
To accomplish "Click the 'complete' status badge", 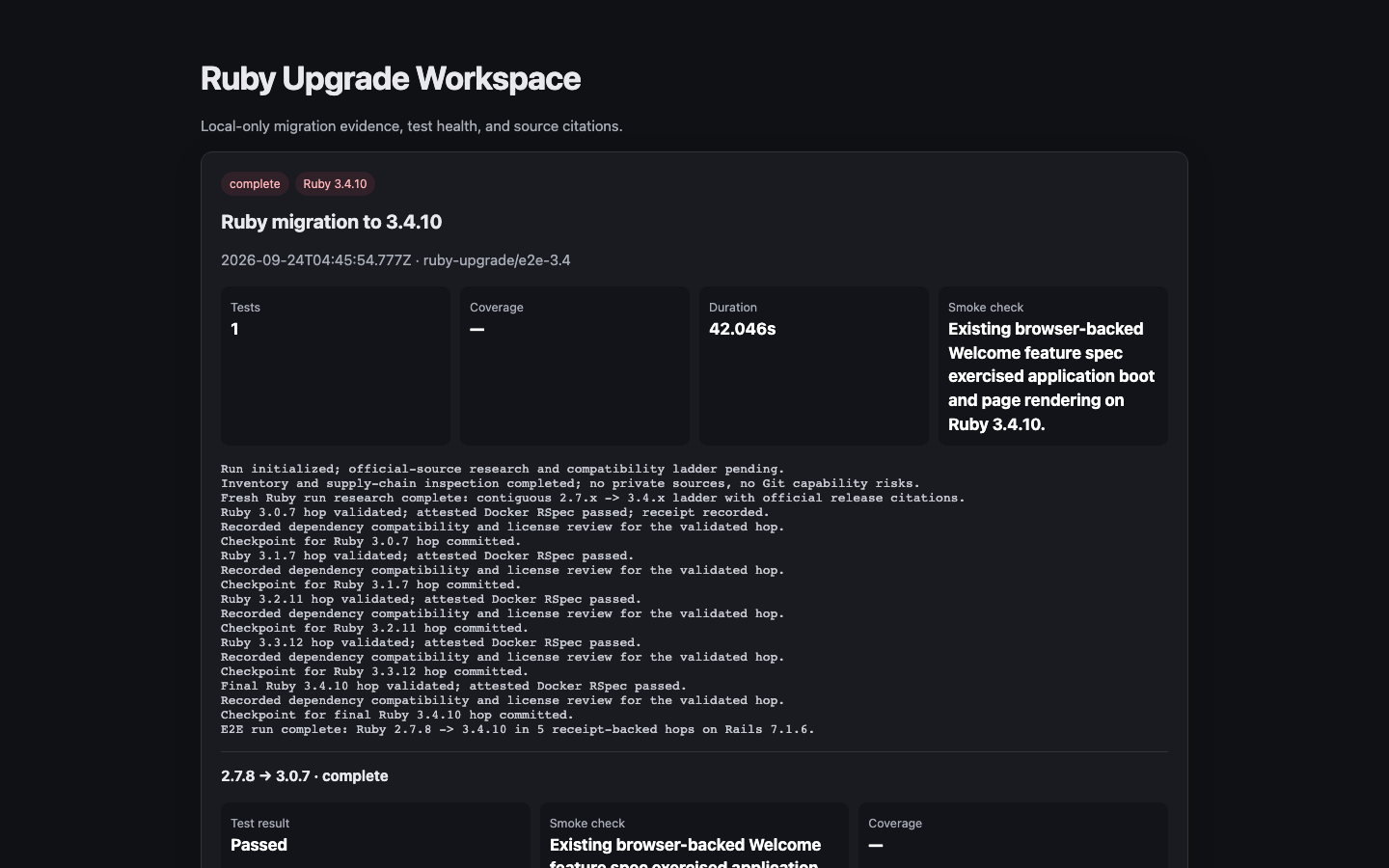I will tap(255, 183).
